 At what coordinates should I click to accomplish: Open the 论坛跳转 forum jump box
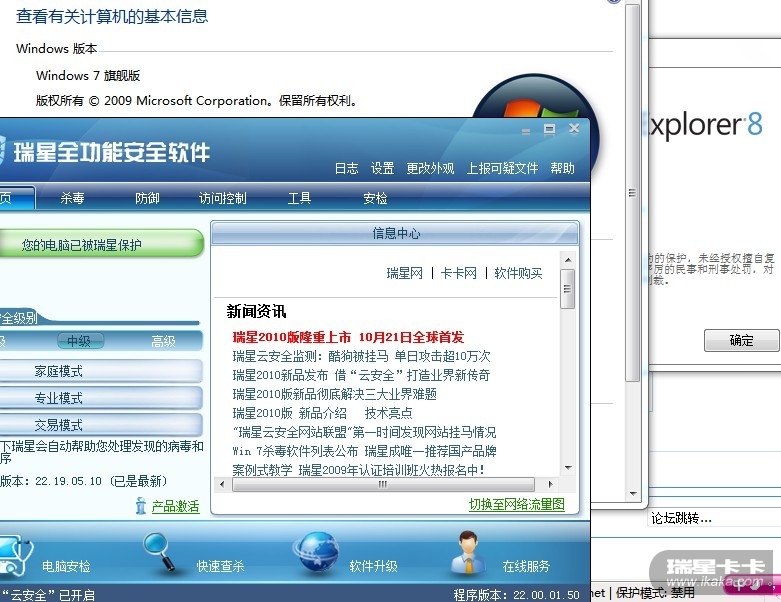(714, 518)
